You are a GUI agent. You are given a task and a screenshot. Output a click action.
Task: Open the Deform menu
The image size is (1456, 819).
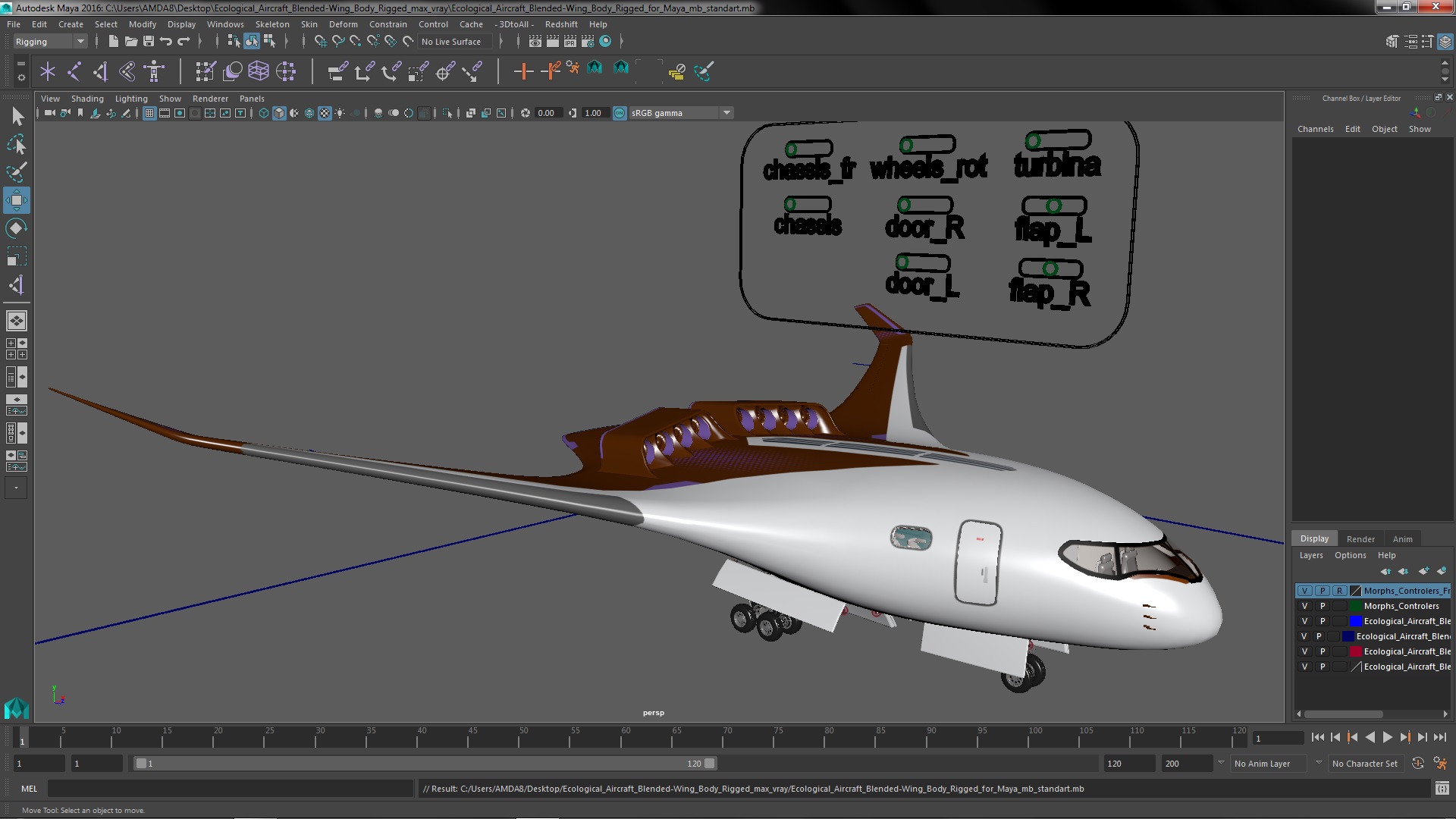click(343, 24)
